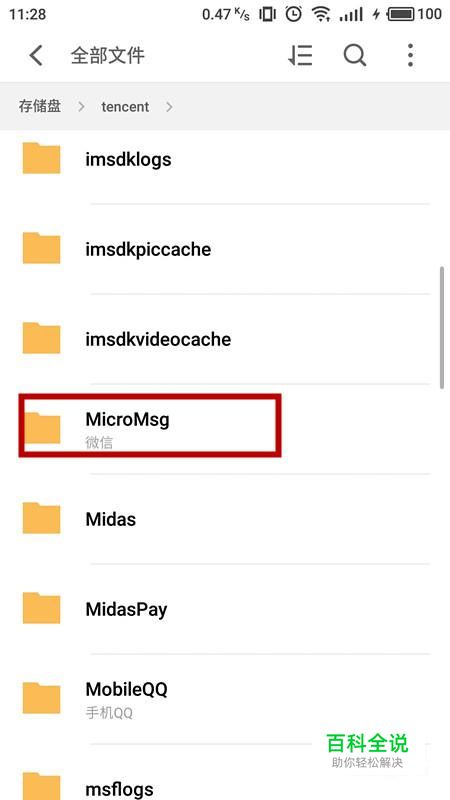Tap the Wi-Fi status bar icon
Viewport: 450px width, 800px height.
(321, 14)
